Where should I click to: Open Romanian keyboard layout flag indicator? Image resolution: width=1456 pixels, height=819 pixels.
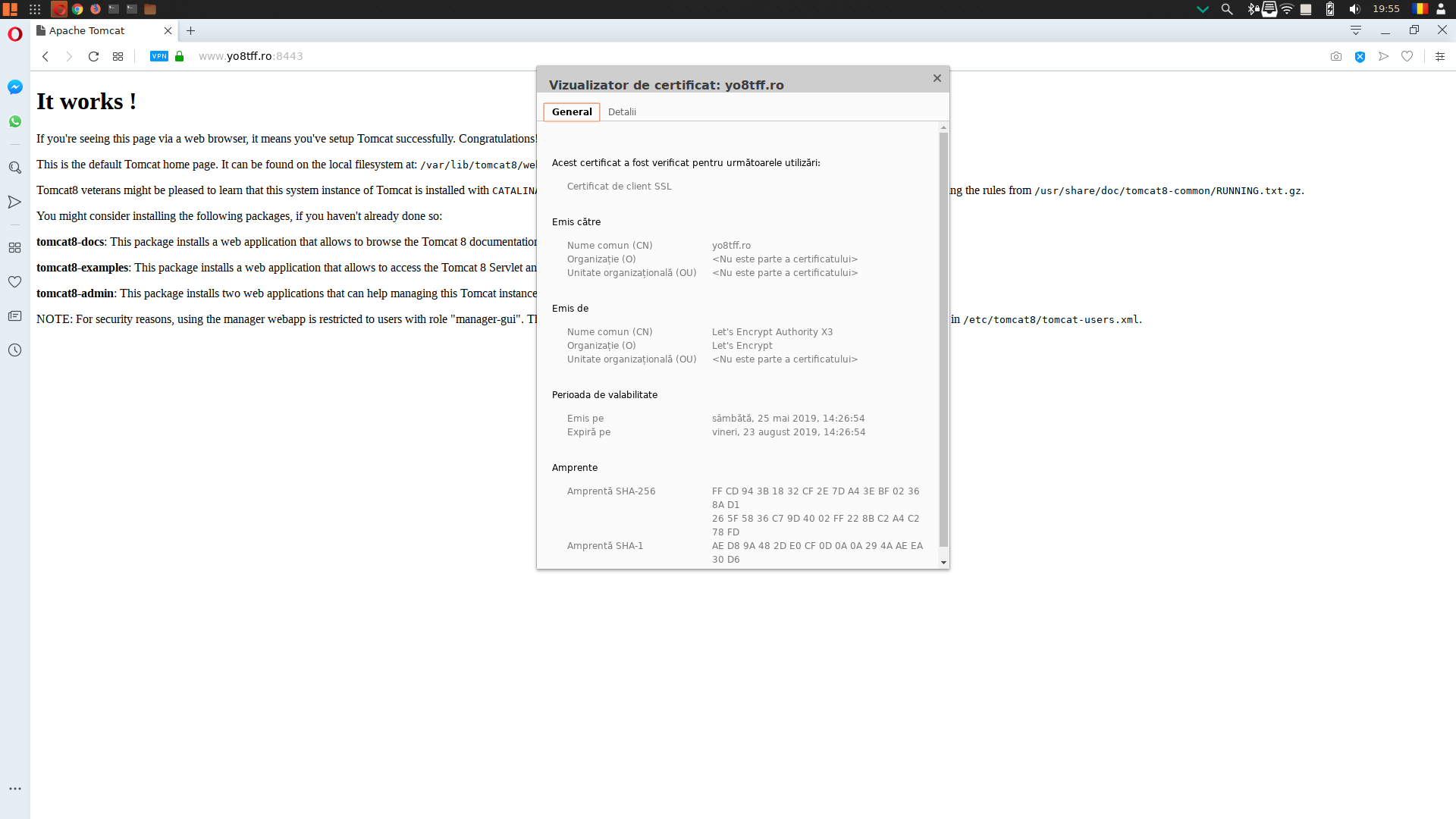(1420, 9)
